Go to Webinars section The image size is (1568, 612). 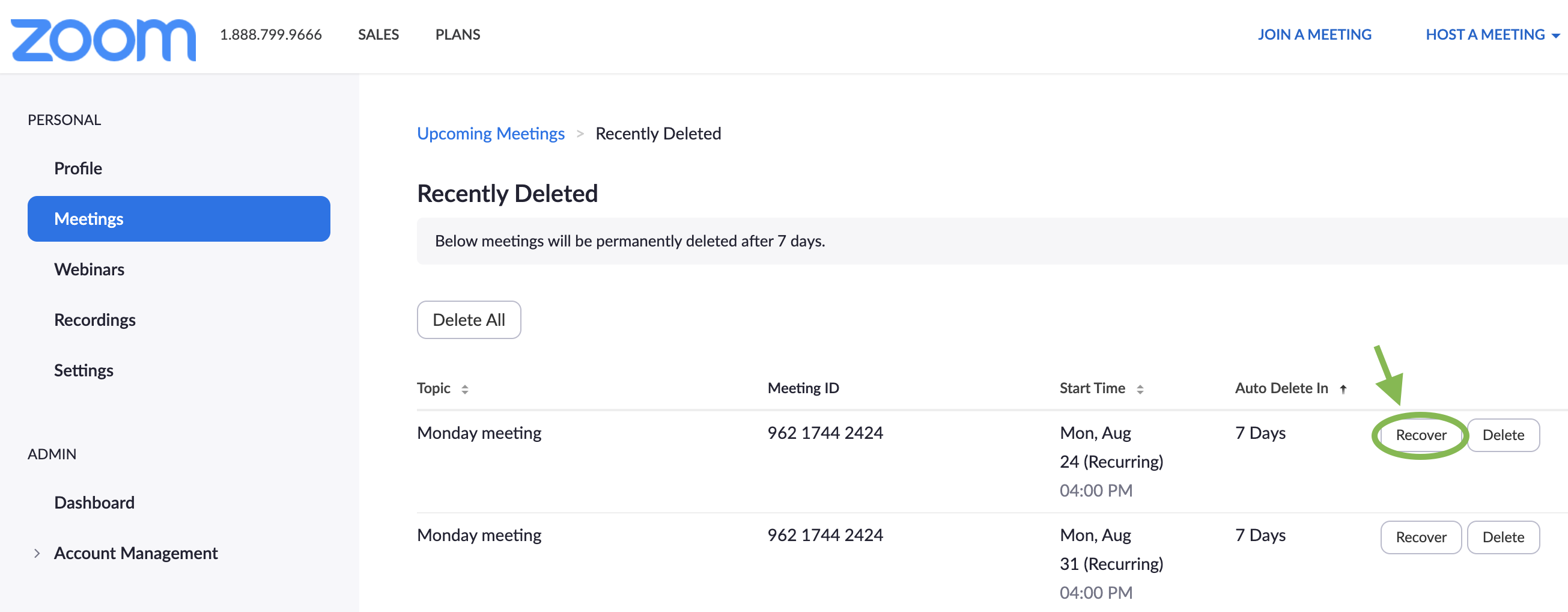pos(89,269)
